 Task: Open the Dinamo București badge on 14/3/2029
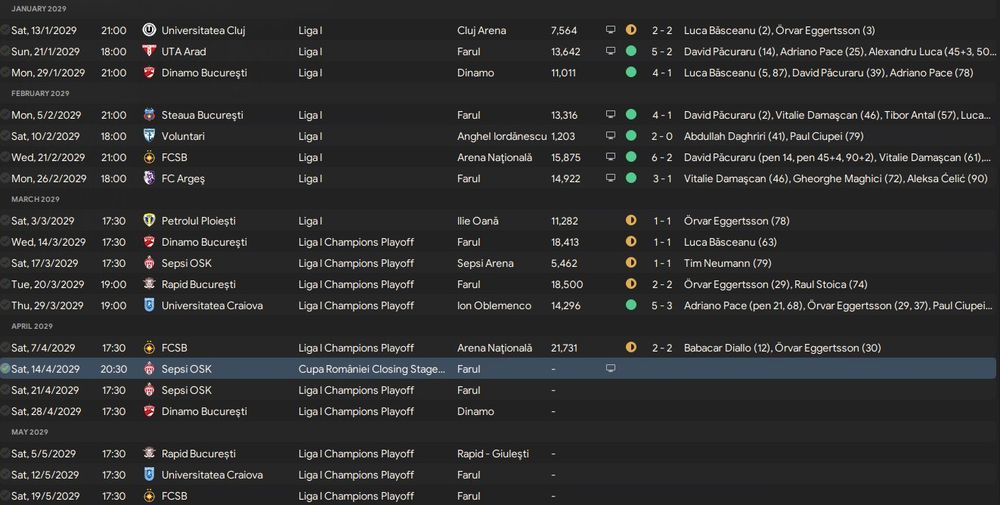149,242
